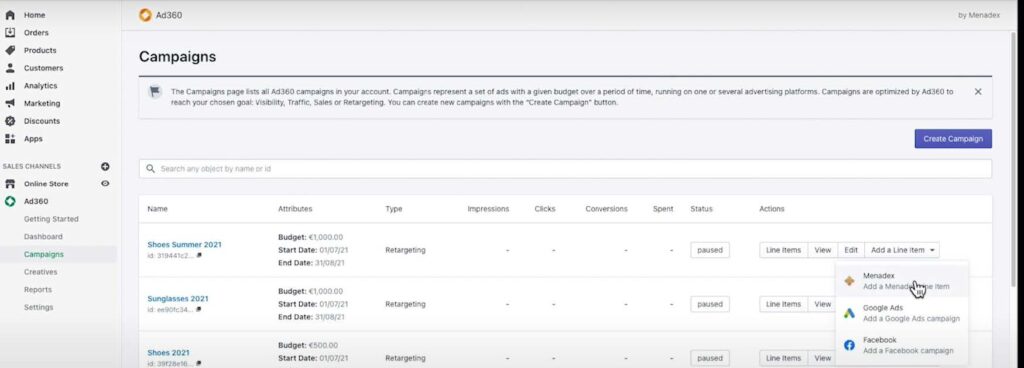Open Home from the sidebar
This screenshot has height=368, width=1024.
(34, 15)
